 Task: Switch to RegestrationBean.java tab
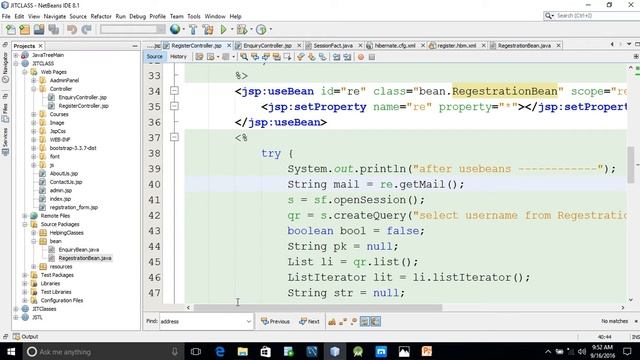click(524, 46)
